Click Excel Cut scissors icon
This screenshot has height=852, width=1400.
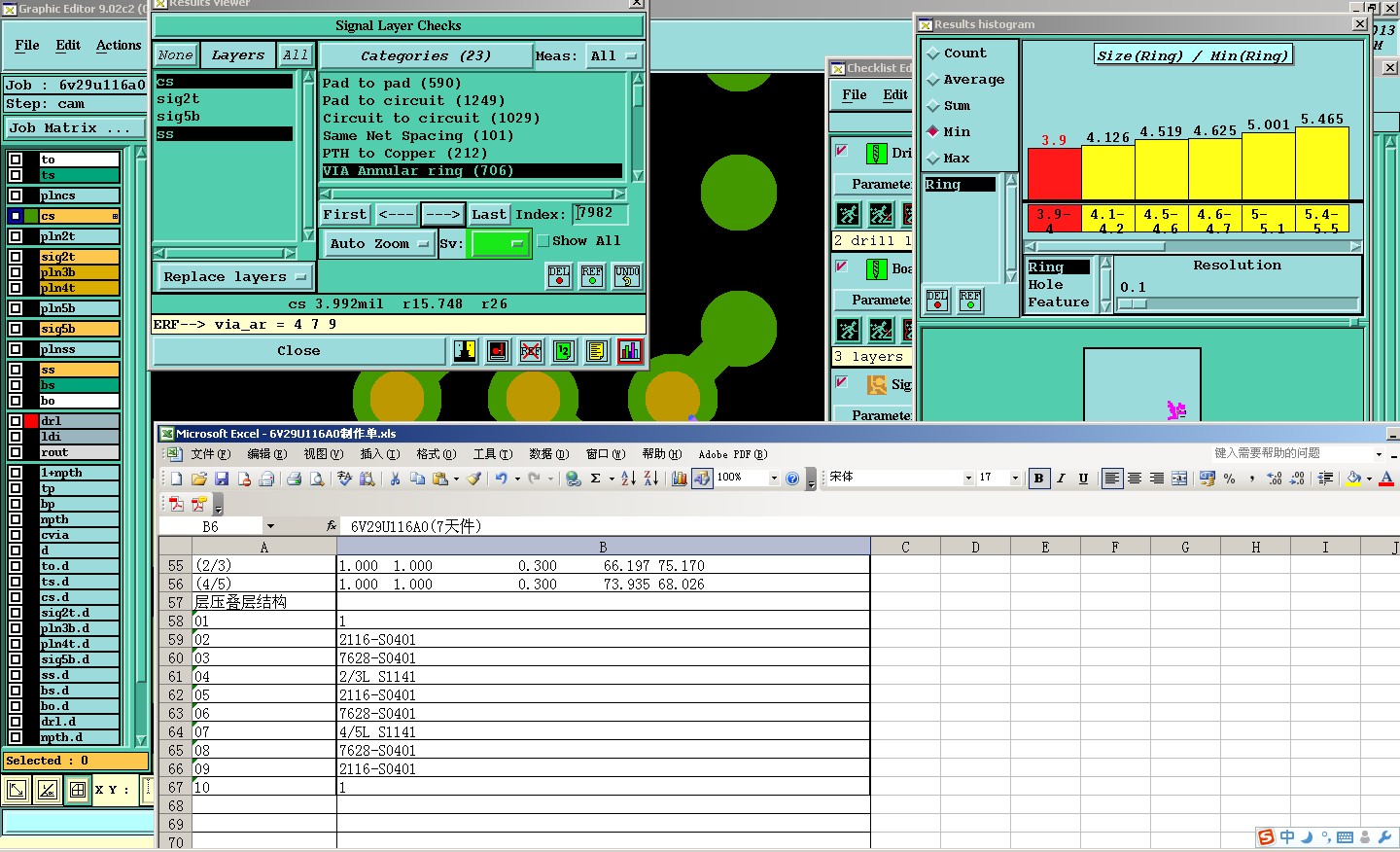395,479
